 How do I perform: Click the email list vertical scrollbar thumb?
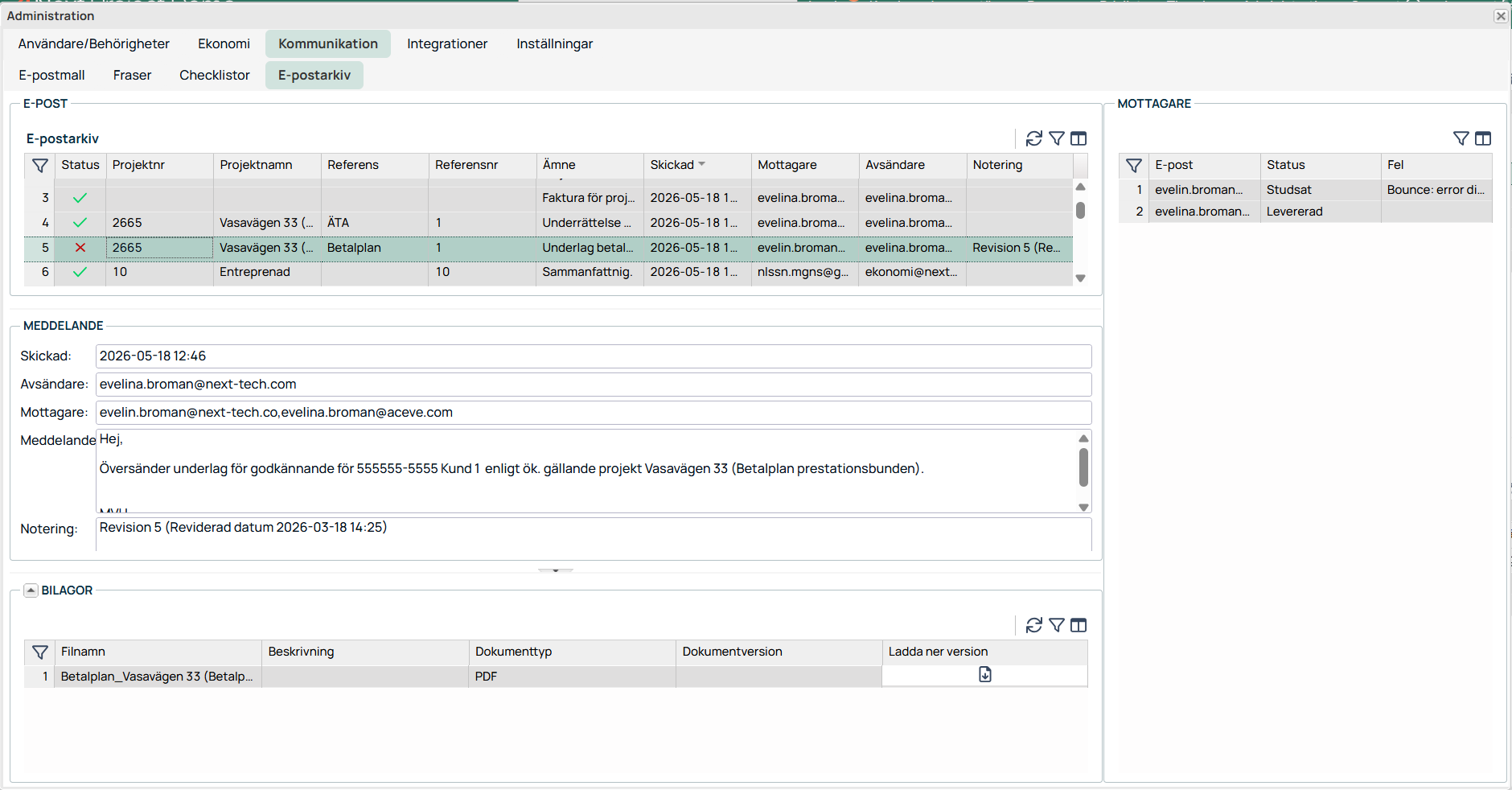coord(1080,210)
